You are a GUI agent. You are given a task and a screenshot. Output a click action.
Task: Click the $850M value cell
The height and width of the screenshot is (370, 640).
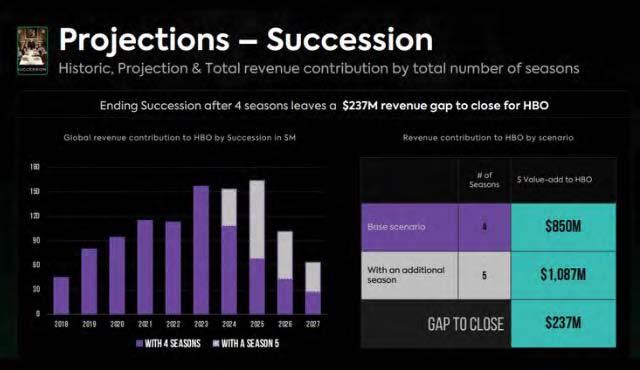563,227
